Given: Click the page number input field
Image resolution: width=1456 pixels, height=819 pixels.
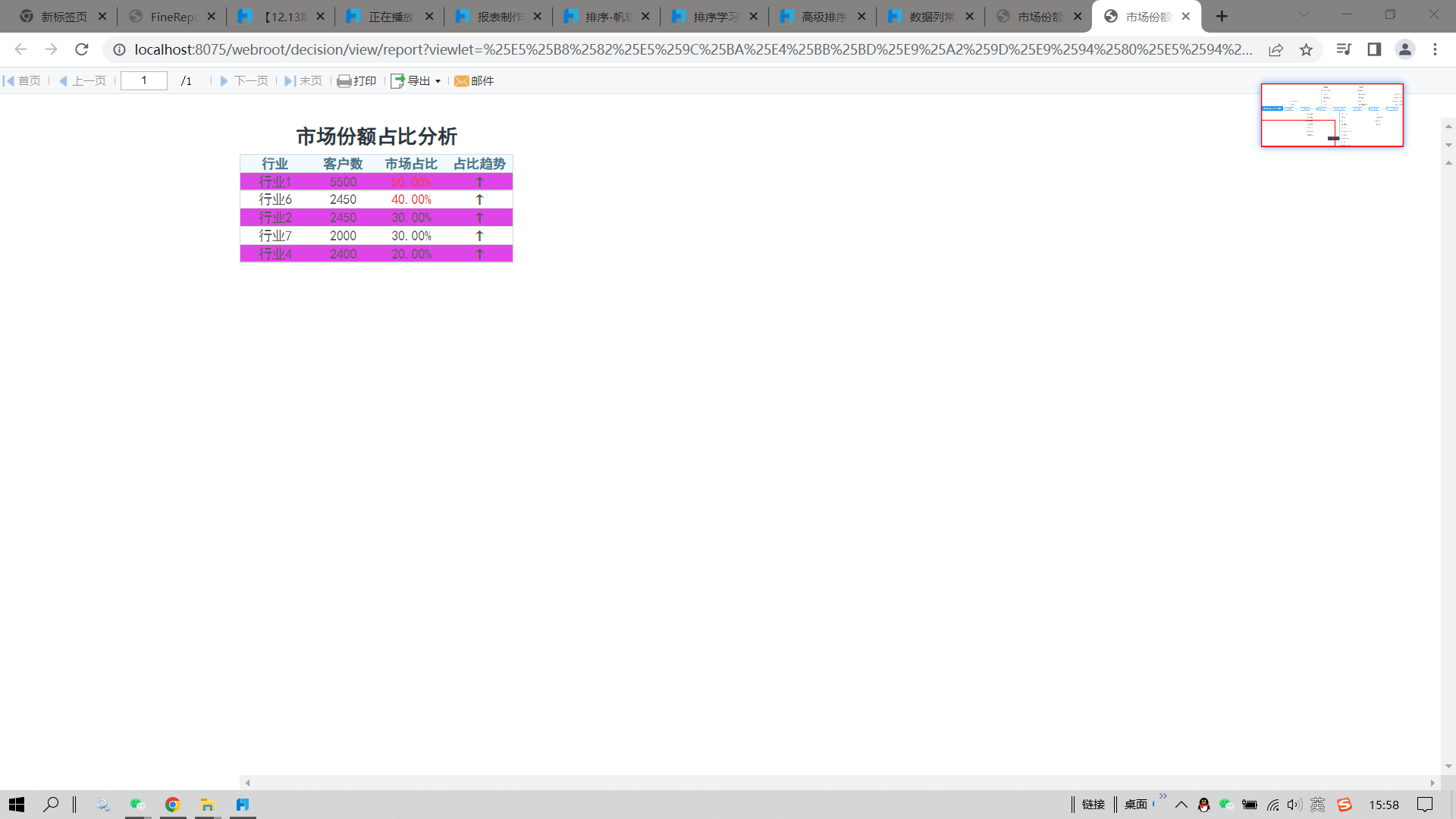Looking at the screenshot, I should pos(144,80).
